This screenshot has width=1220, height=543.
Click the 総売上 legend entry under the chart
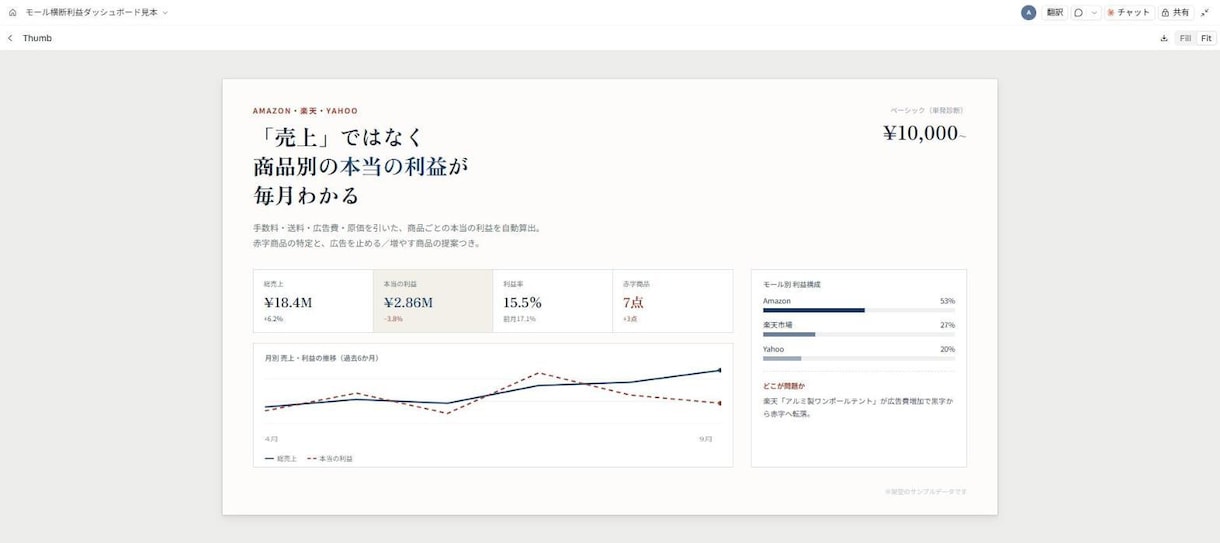(x=281, y=458)
